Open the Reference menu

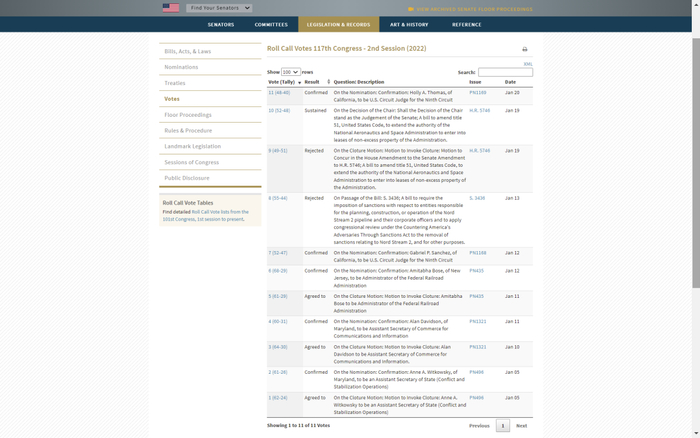[467, 25]
